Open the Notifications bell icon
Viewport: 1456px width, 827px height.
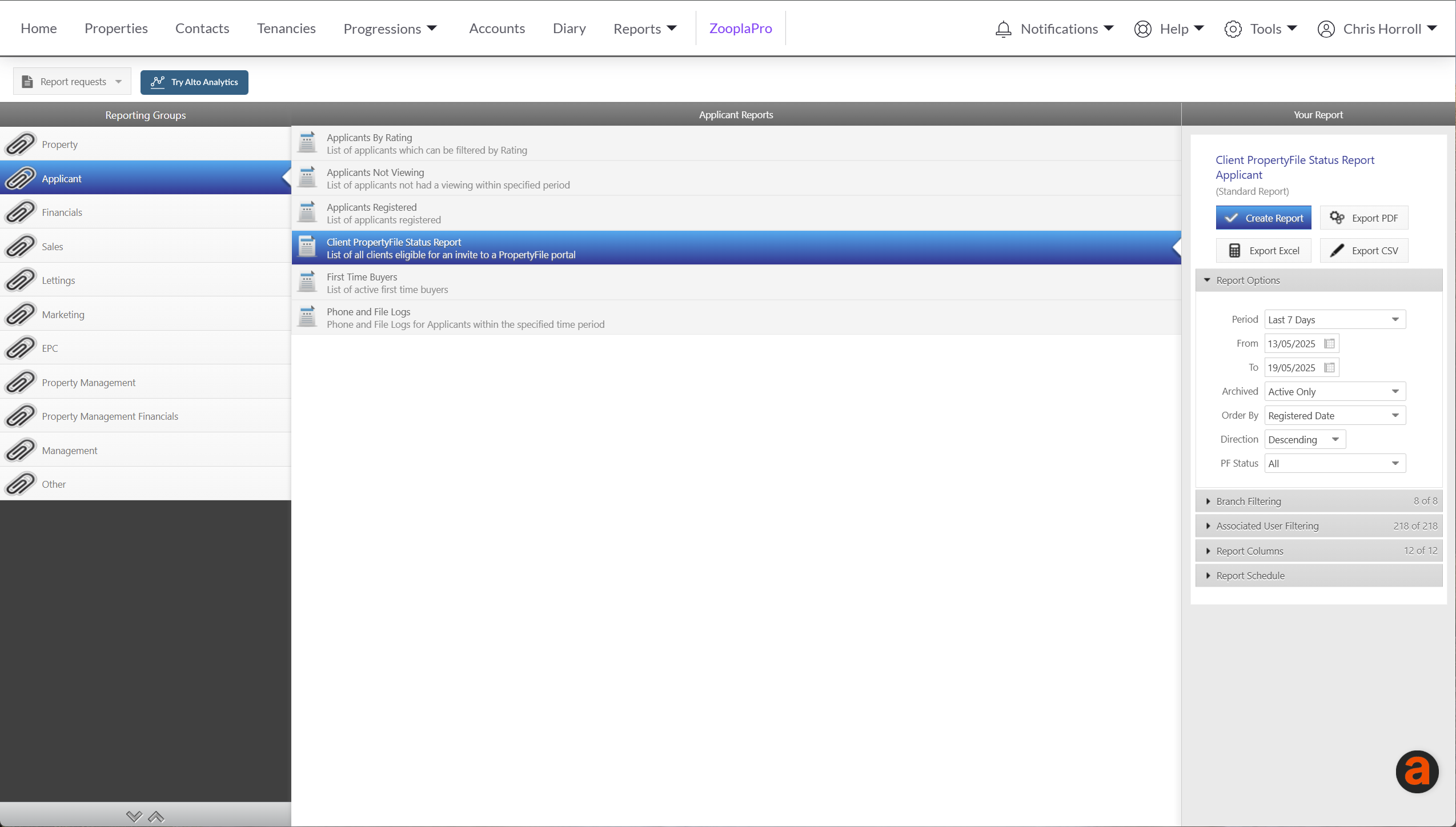[1002, 28]
